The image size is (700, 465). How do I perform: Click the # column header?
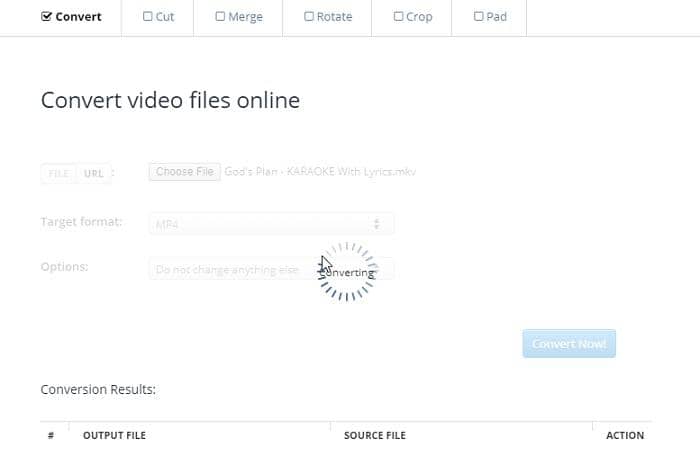51,435
